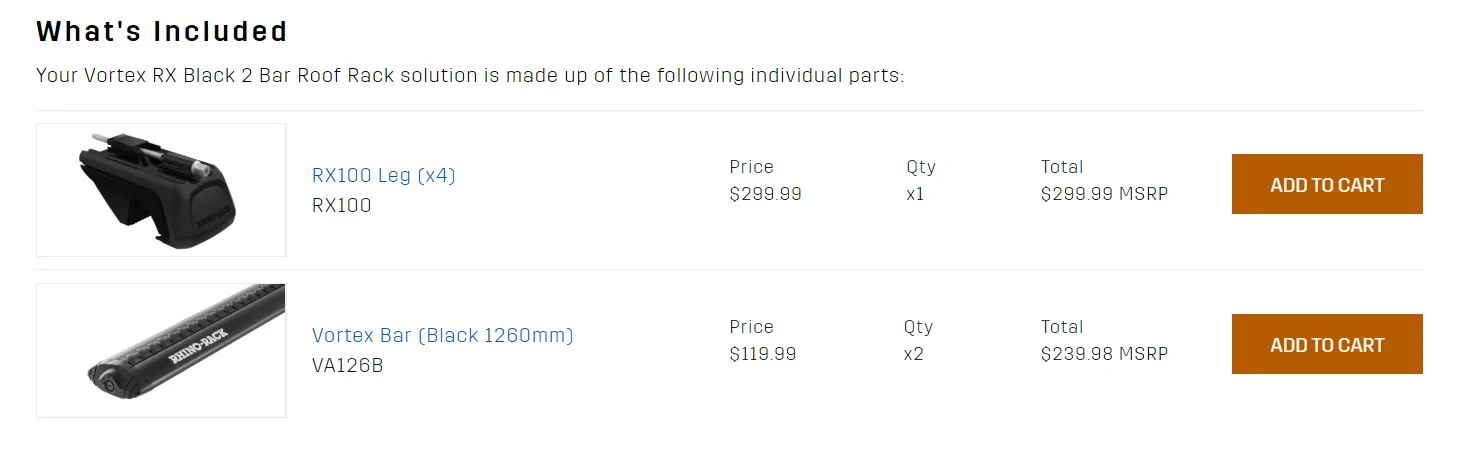Click the $299.99 MSRP total
1461x464 pixels.
point(1104,194)
